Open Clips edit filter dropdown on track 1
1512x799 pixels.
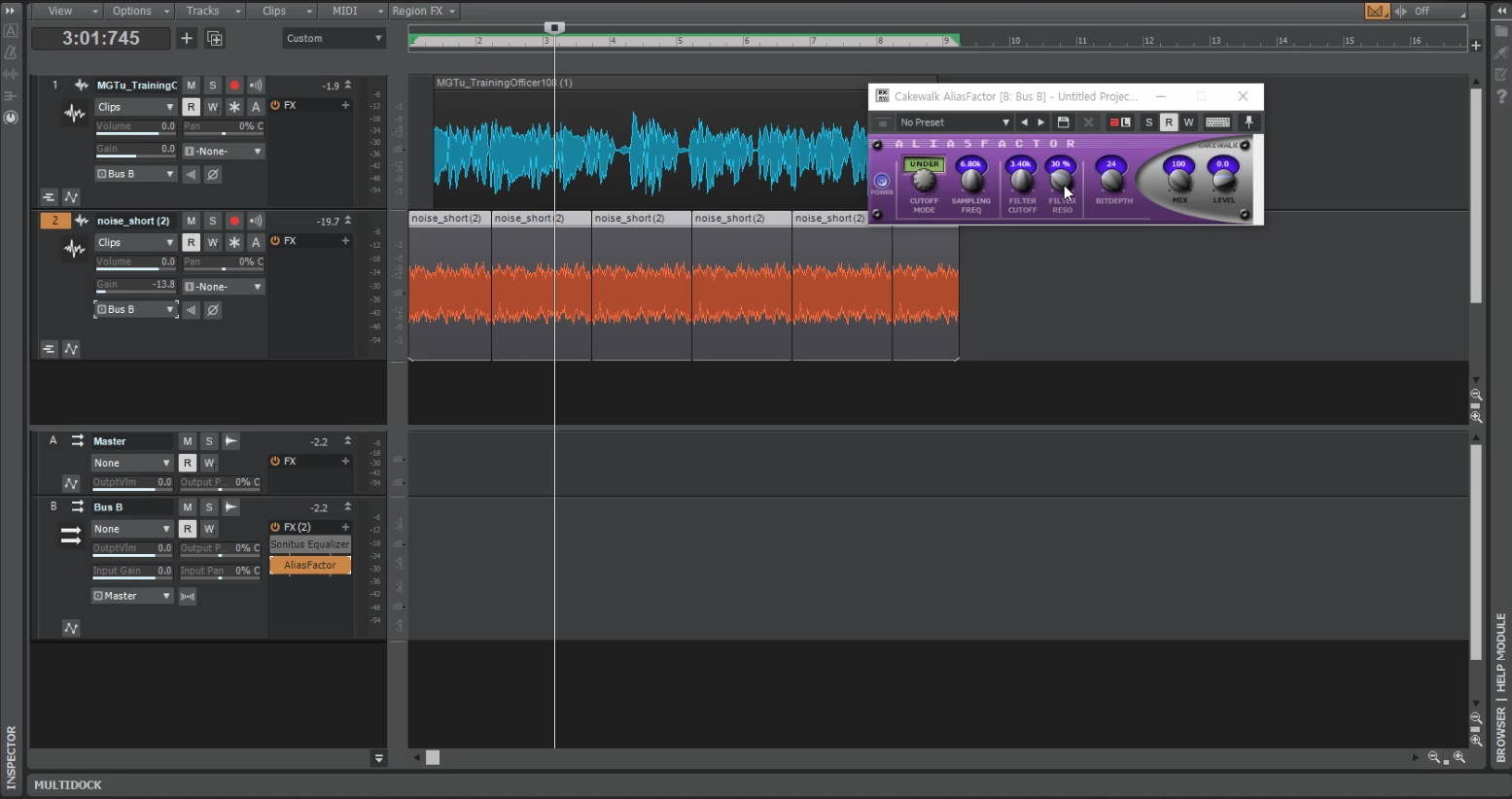point(135,107)
